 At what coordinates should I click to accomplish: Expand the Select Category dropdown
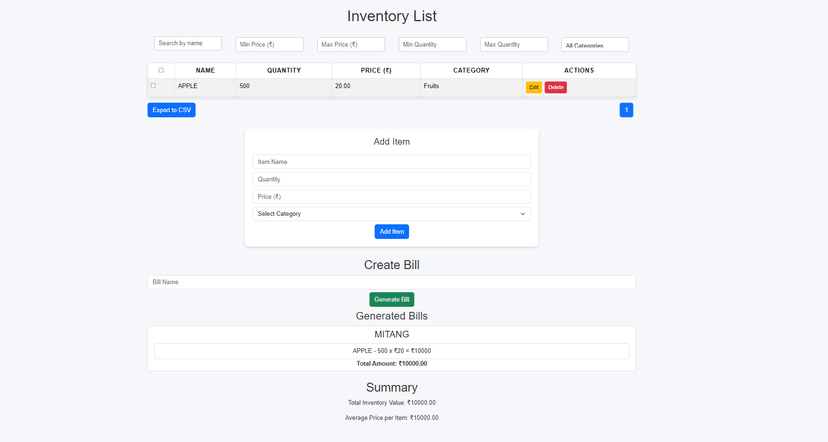tap(391, 213)
